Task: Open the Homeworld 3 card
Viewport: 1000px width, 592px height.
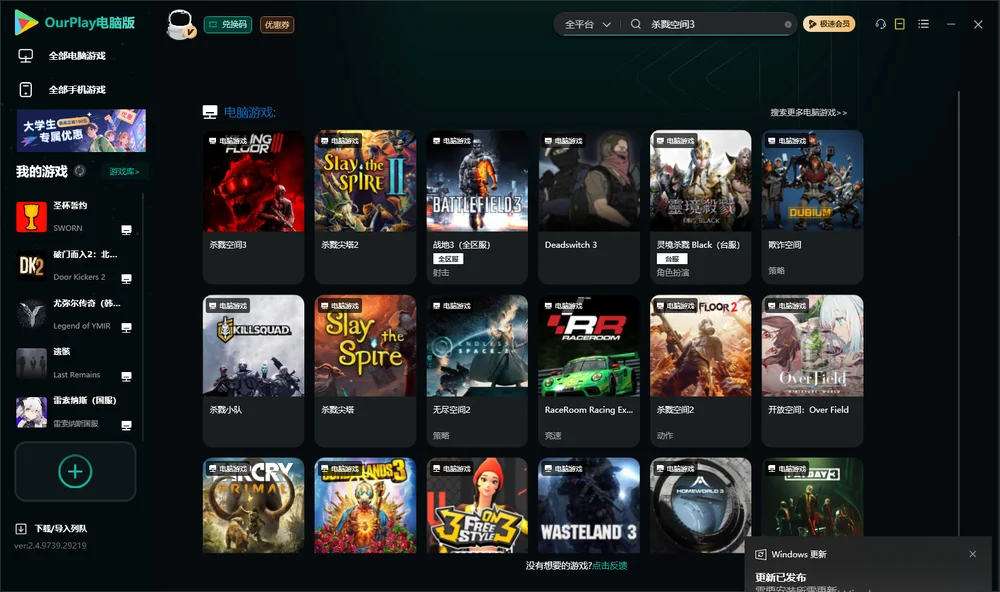Action: 700,505
